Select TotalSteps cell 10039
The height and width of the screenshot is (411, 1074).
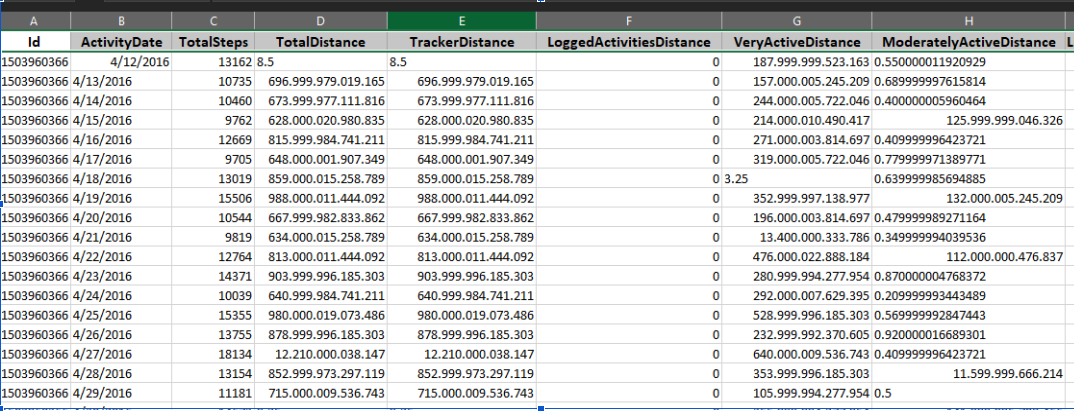click(213, 296)
